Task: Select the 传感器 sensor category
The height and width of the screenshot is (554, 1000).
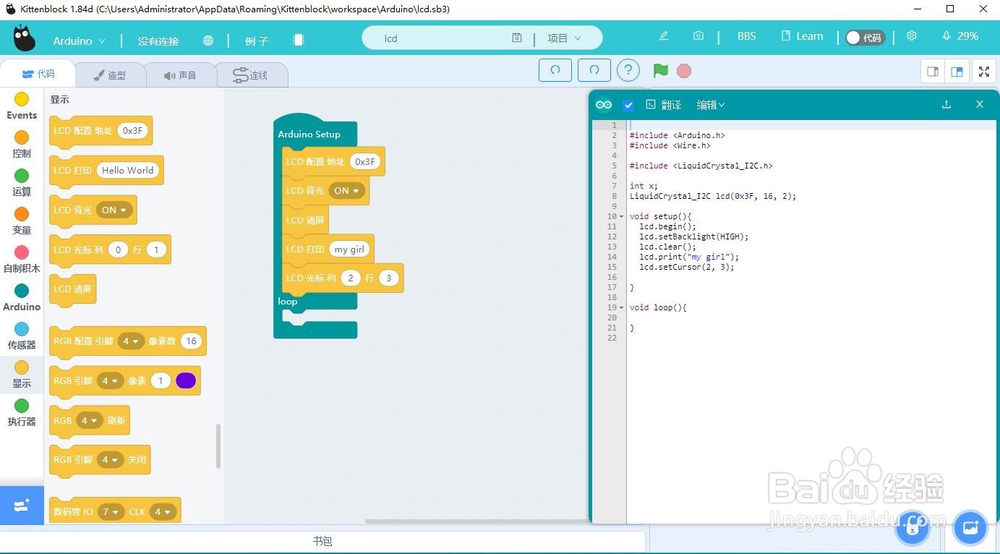Action: [x=22, y=335]
